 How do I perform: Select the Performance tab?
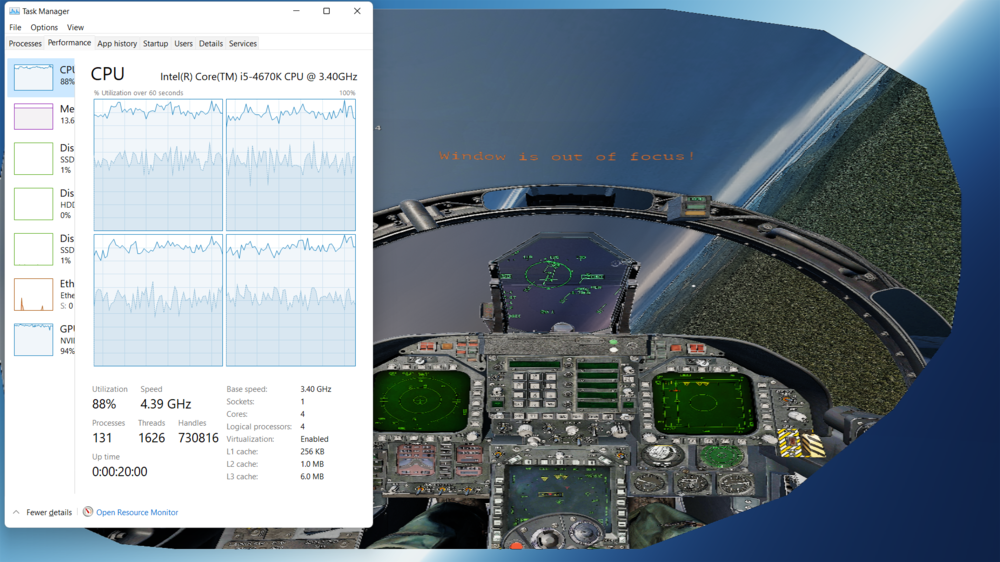tap(69, 43)
